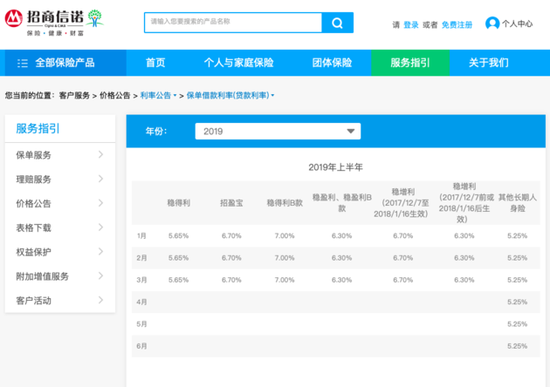Click the chevron arrow next to 表格下载
The width and height of the screenshot is (550, 387).
pos(101,227)
